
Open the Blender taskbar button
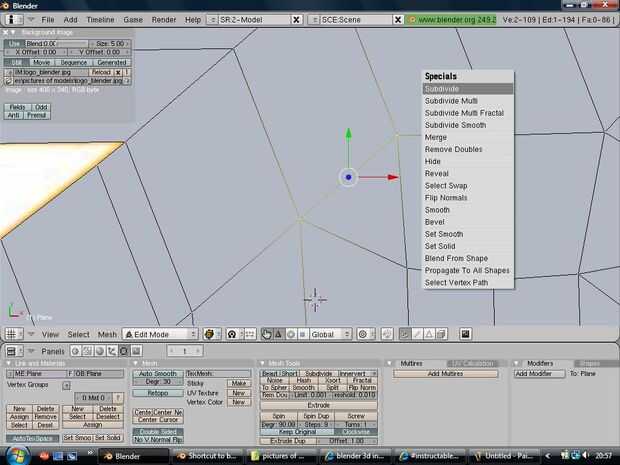click(134, 456)
